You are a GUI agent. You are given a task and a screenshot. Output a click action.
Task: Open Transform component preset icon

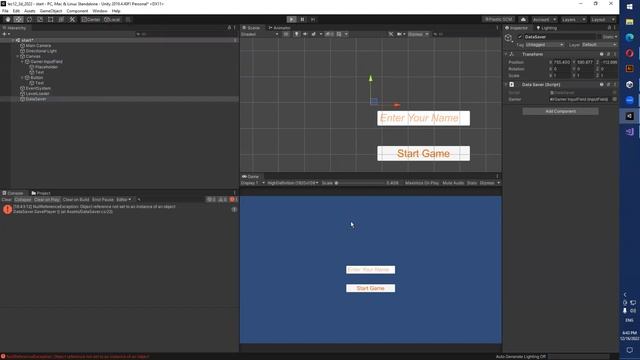tap(608, 54)
